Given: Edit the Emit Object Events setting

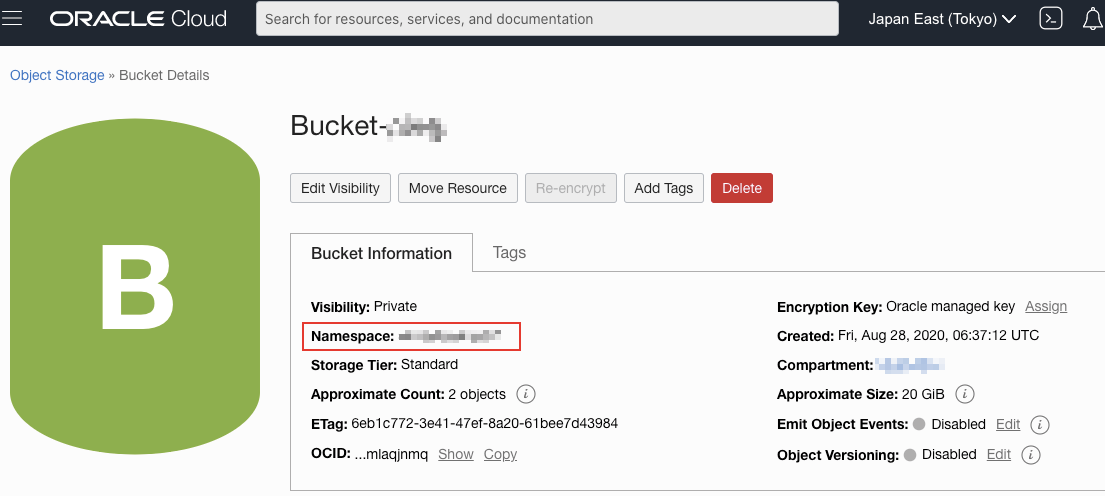Looking at the screenshot, I should [1008, 424].
